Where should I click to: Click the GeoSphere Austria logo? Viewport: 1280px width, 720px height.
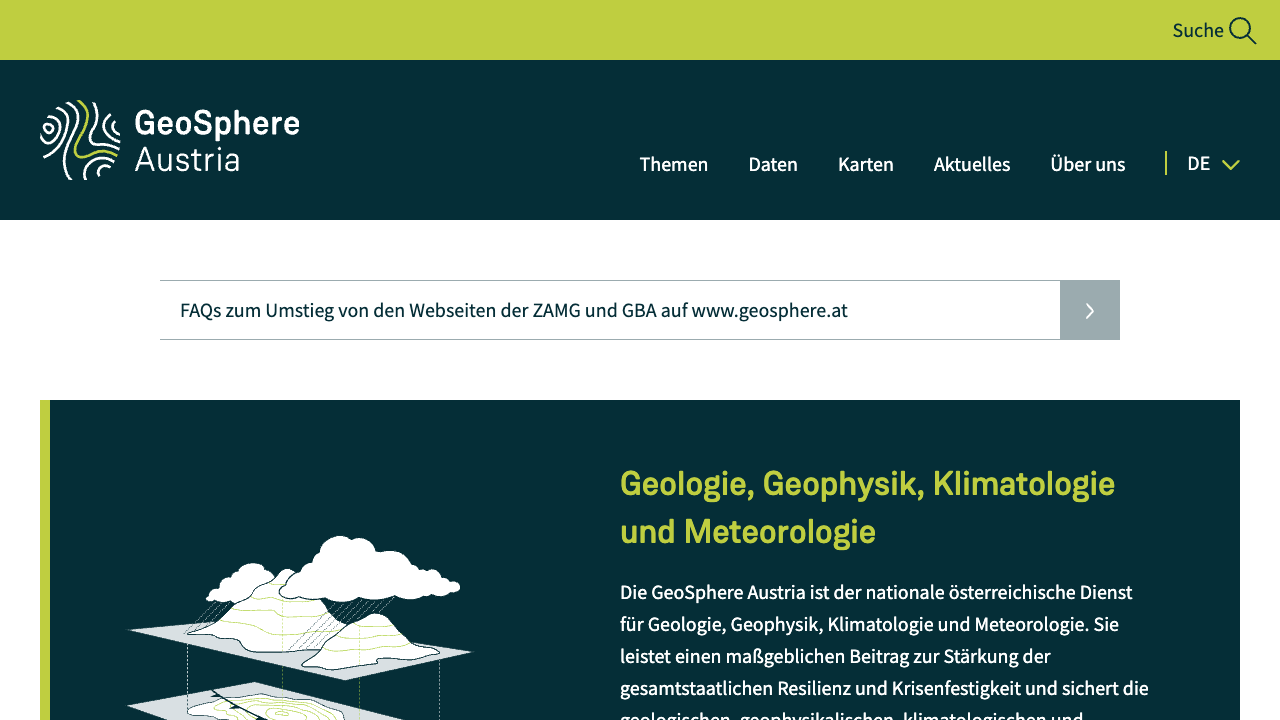168,139
